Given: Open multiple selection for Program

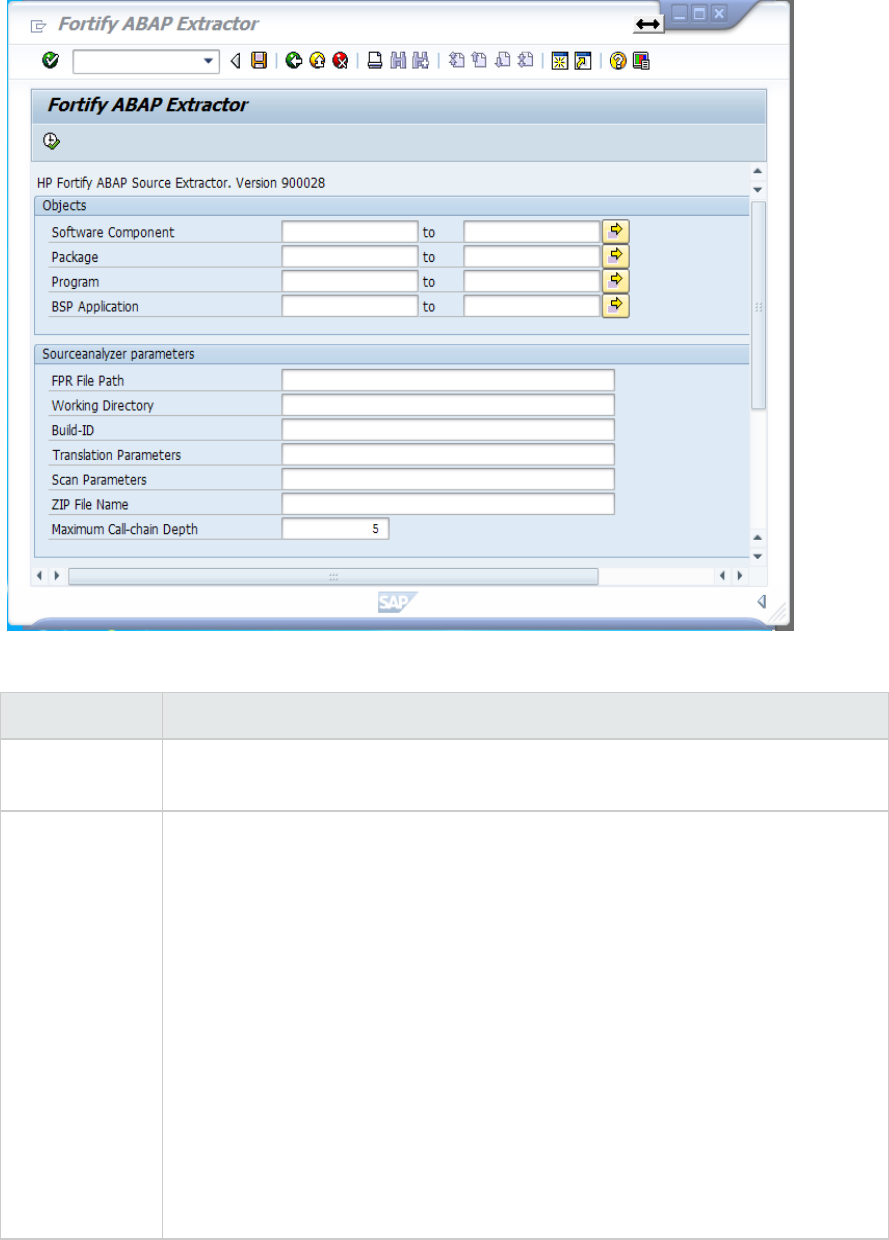Looking at the screenshot, I should [615, 281].
